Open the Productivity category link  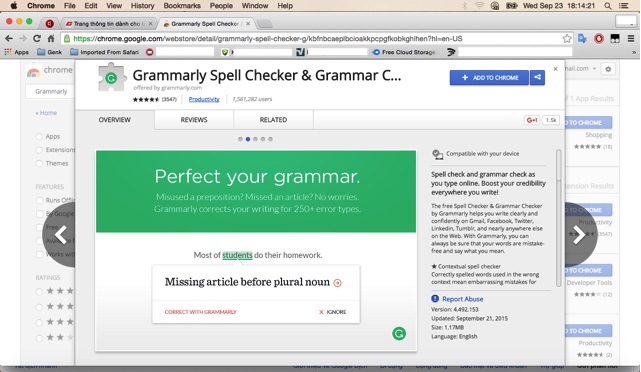pyautogui.click(x=204, y=99)
